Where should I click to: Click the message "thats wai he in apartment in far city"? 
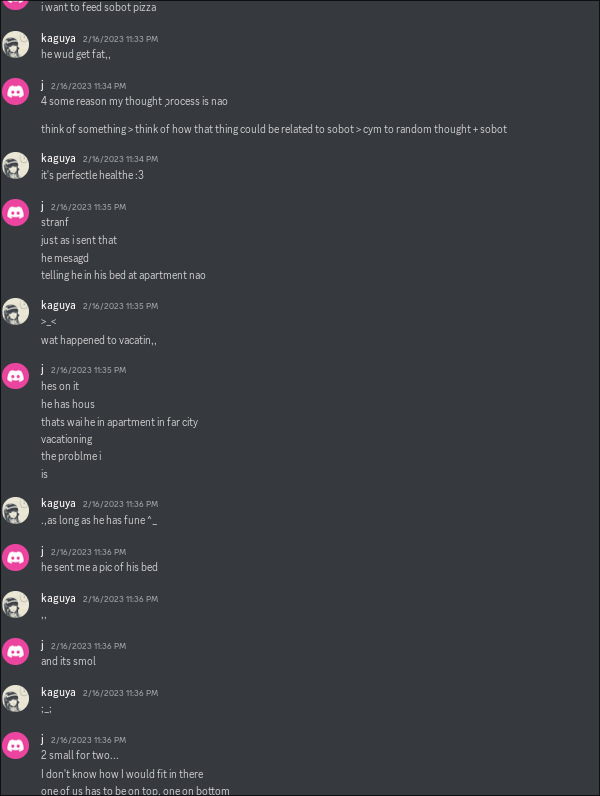[119, 422]
